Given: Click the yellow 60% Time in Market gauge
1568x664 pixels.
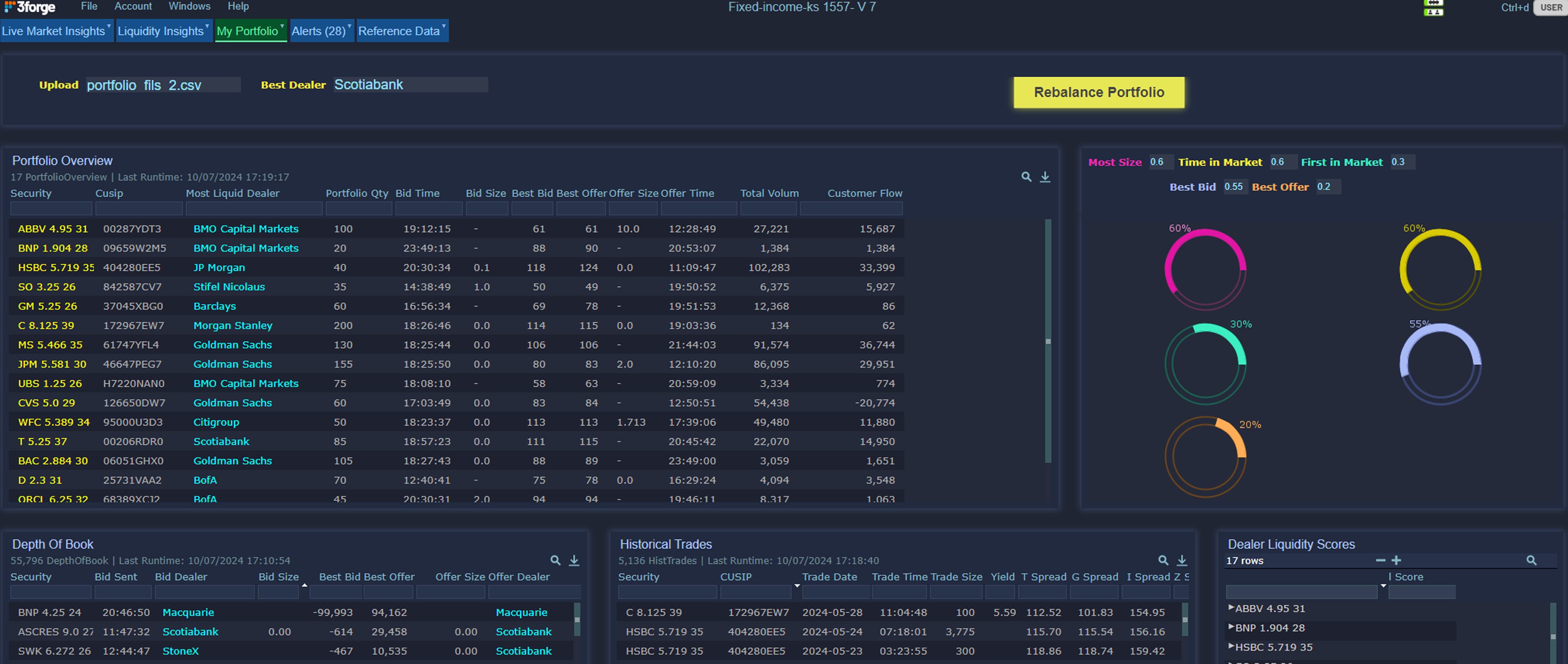Looking at the screenshot, I should (x=1440, y=270).
